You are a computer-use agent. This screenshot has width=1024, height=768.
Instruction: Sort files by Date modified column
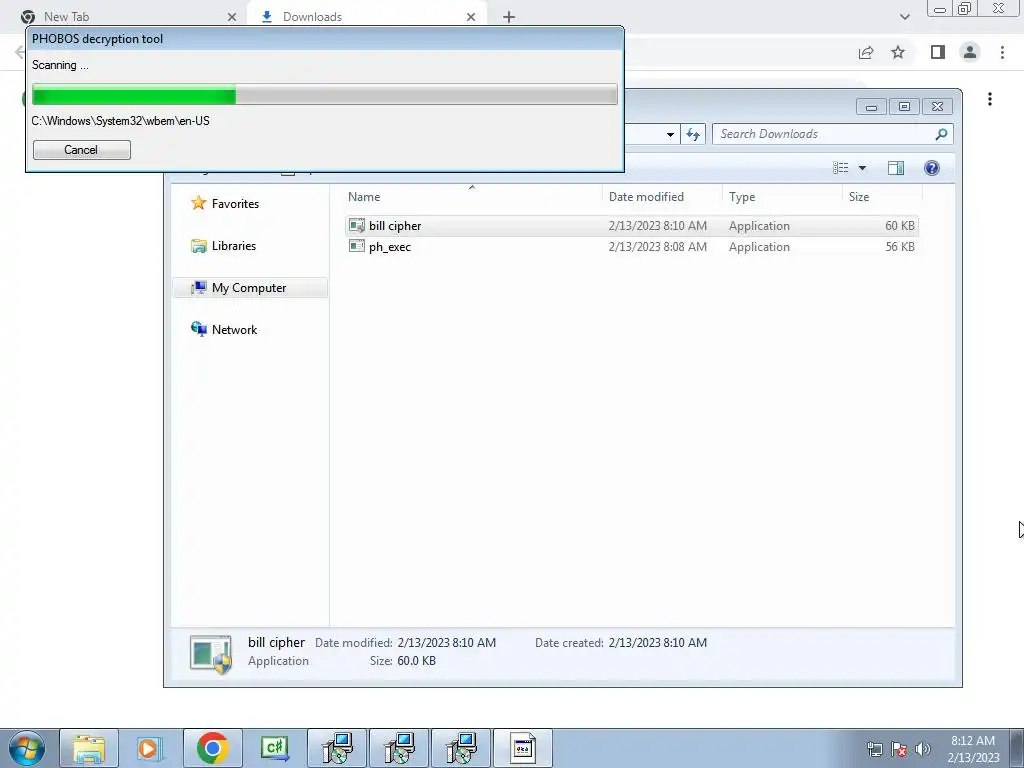tap(647, 197)
